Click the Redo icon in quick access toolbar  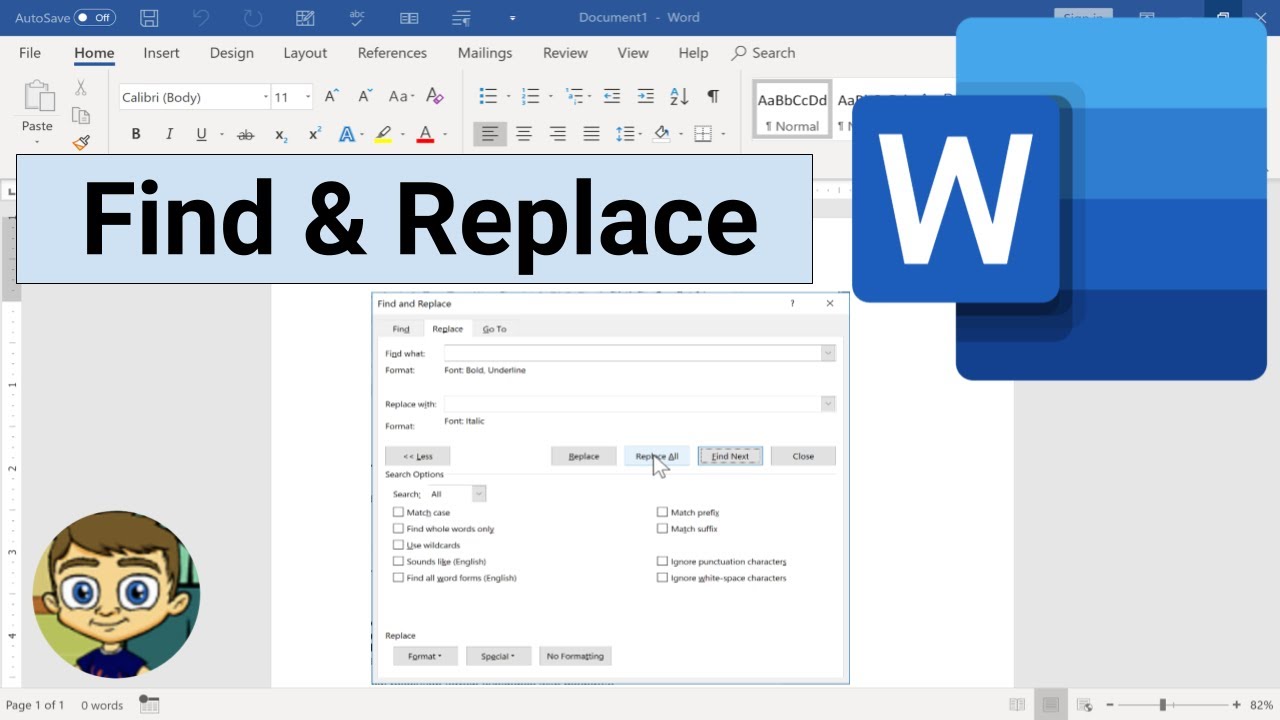pyautogui.click(x=253, y=18)
